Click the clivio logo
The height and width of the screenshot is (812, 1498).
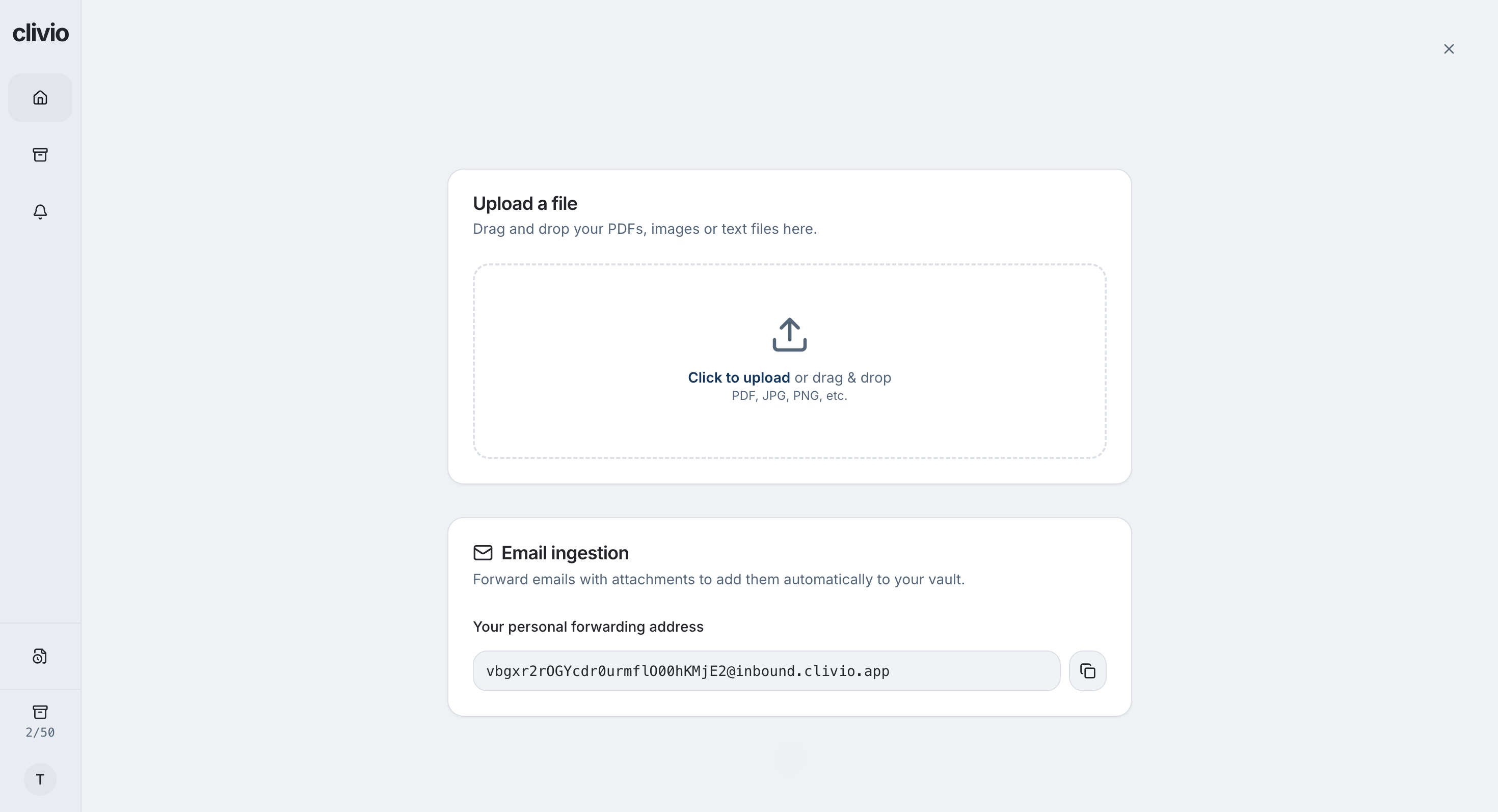pyautogui.click(x=40, y=33)
